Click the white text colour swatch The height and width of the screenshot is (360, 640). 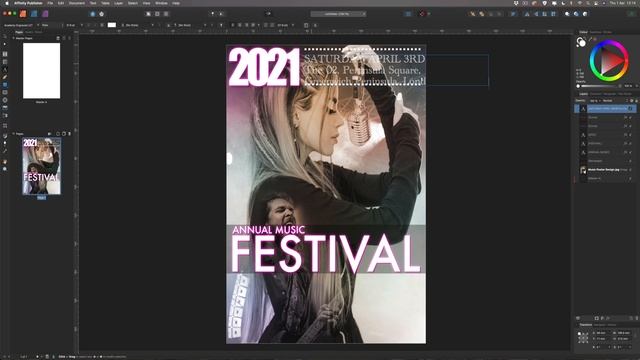[x=111, y=25]
